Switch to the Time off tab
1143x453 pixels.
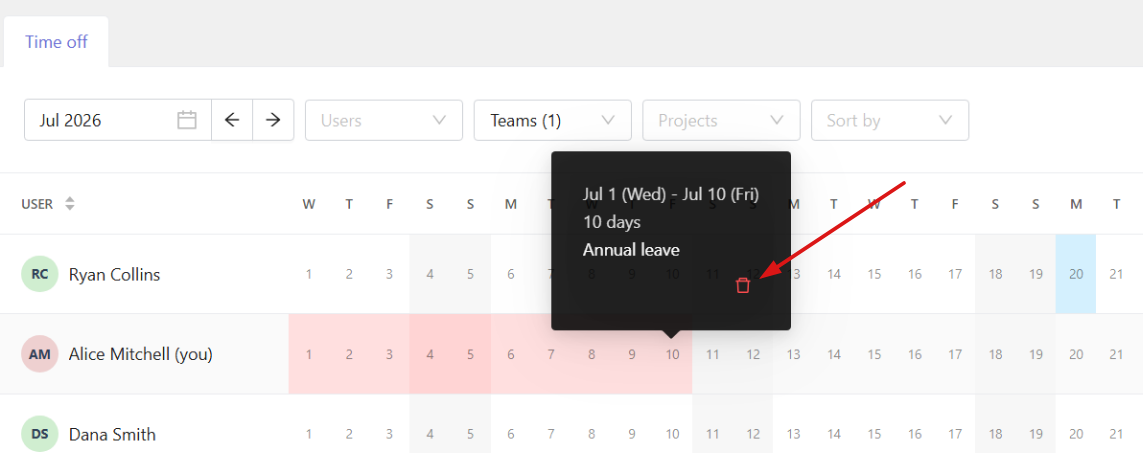56,42
